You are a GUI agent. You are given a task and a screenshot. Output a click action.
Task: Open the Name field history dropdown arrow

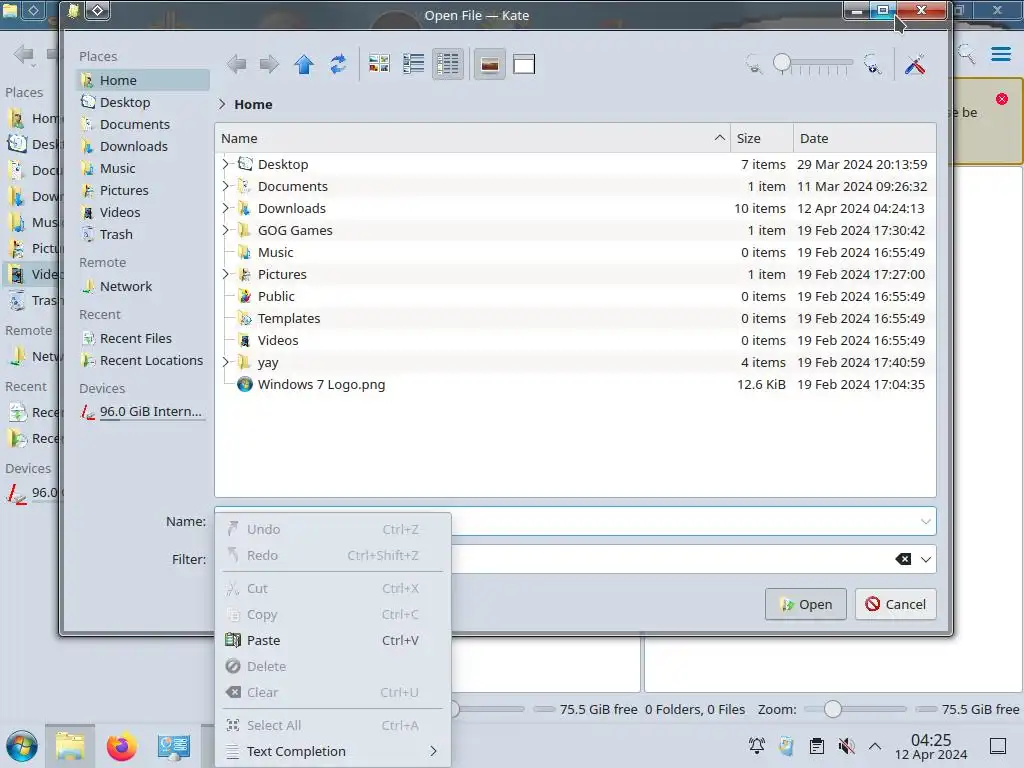(x=925, y=521)
